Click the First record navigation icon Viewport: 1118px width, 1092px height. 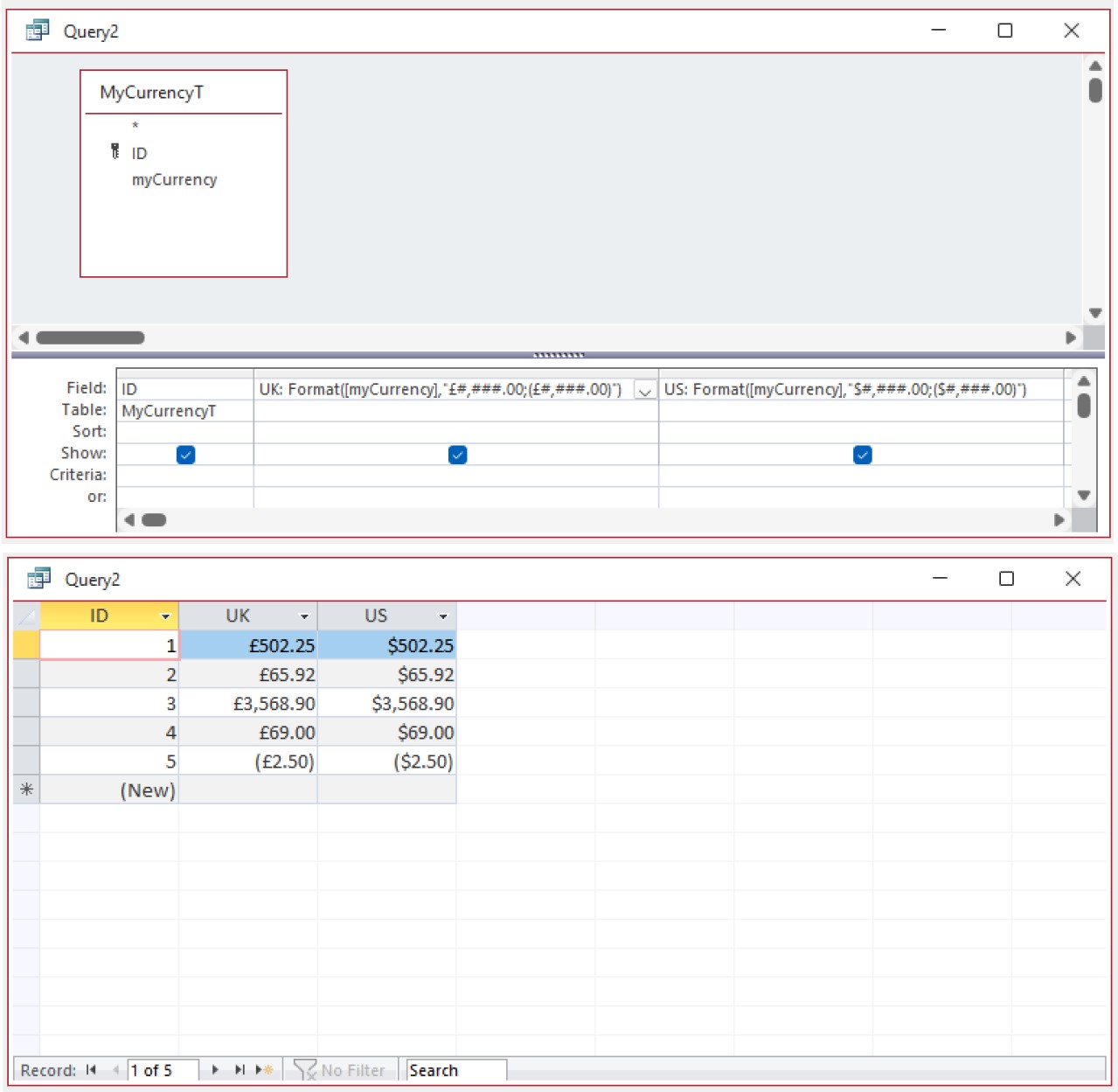(90, 1069)
